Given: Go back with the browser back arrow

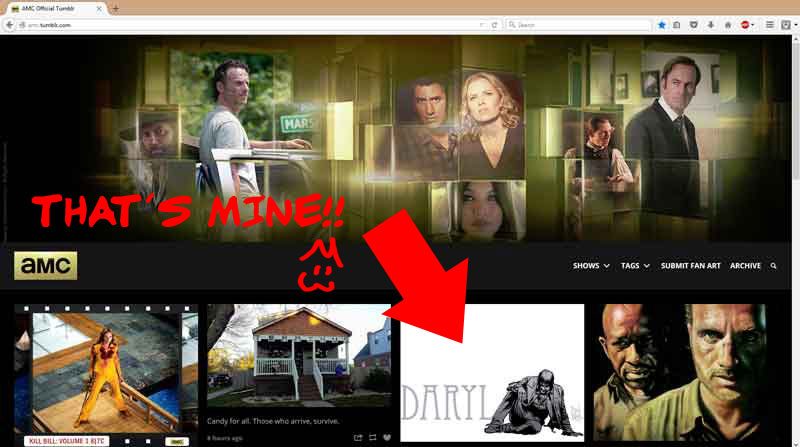Looking at the screenshot, I should pyautogui.click(x=9, y=24).
